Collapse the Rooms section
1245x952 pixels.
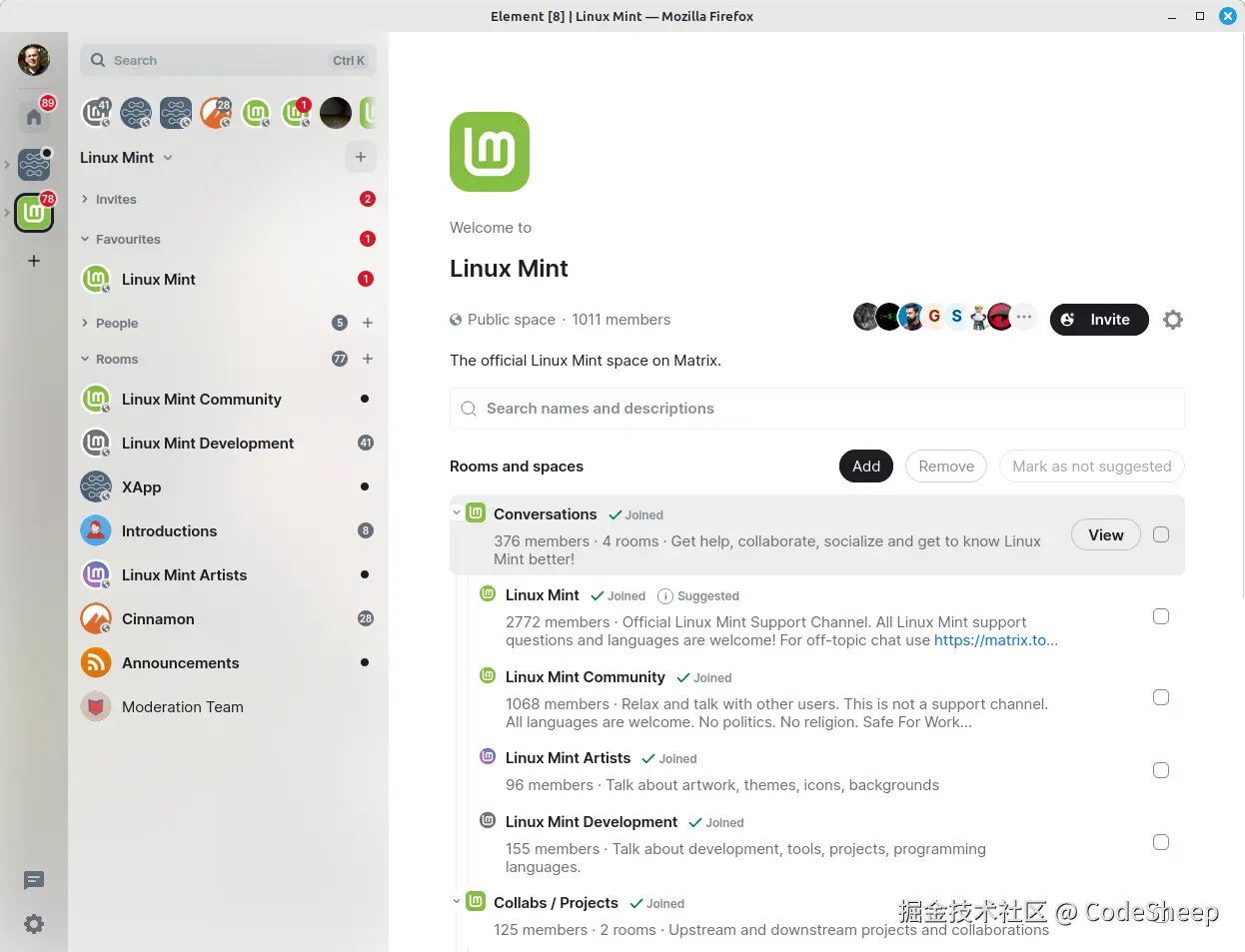point(110,360)
